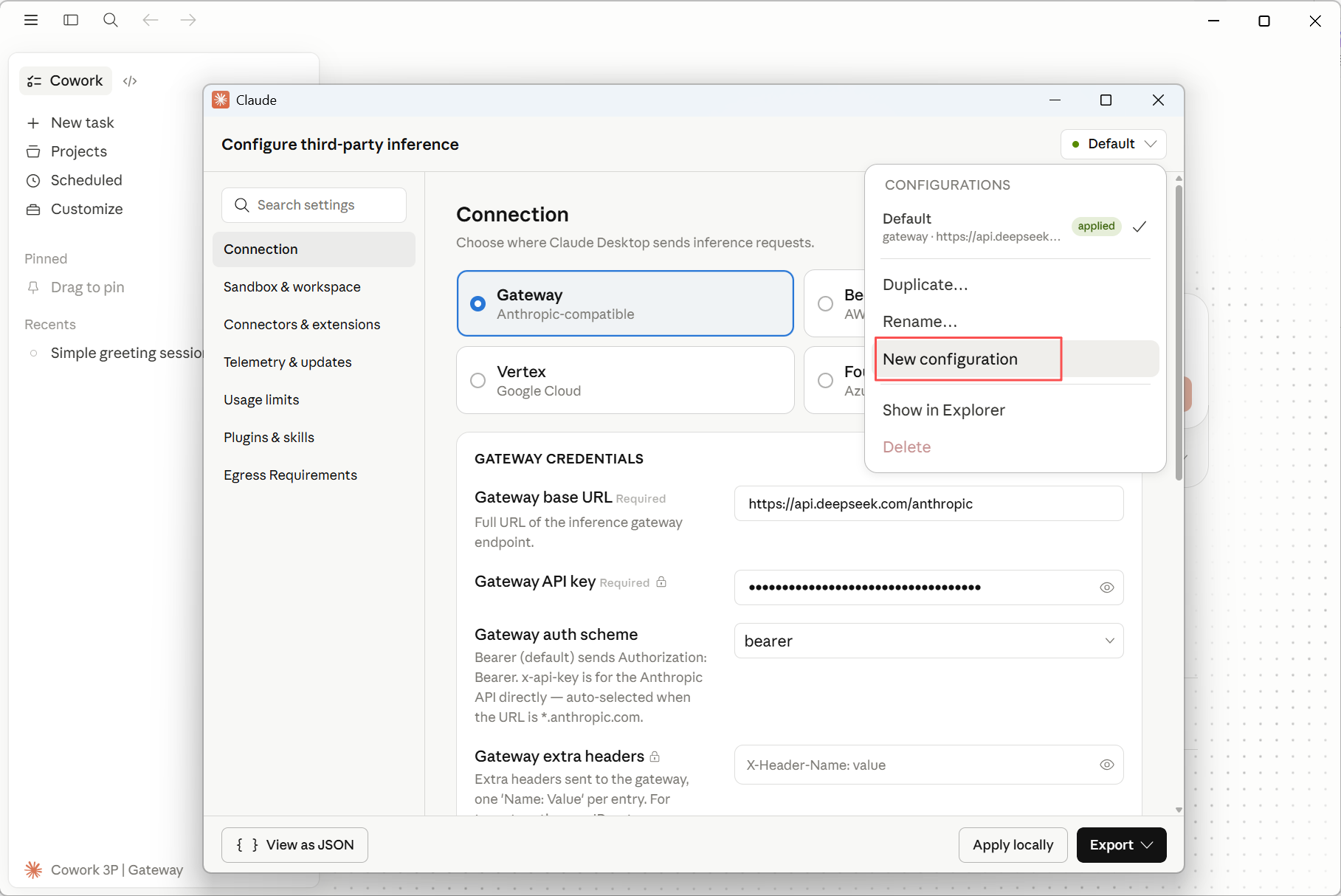Image resolution: width=1341 pixels, height=896 pixels.
Task: Expand the Export button menu
Action: click(1121, 845)
